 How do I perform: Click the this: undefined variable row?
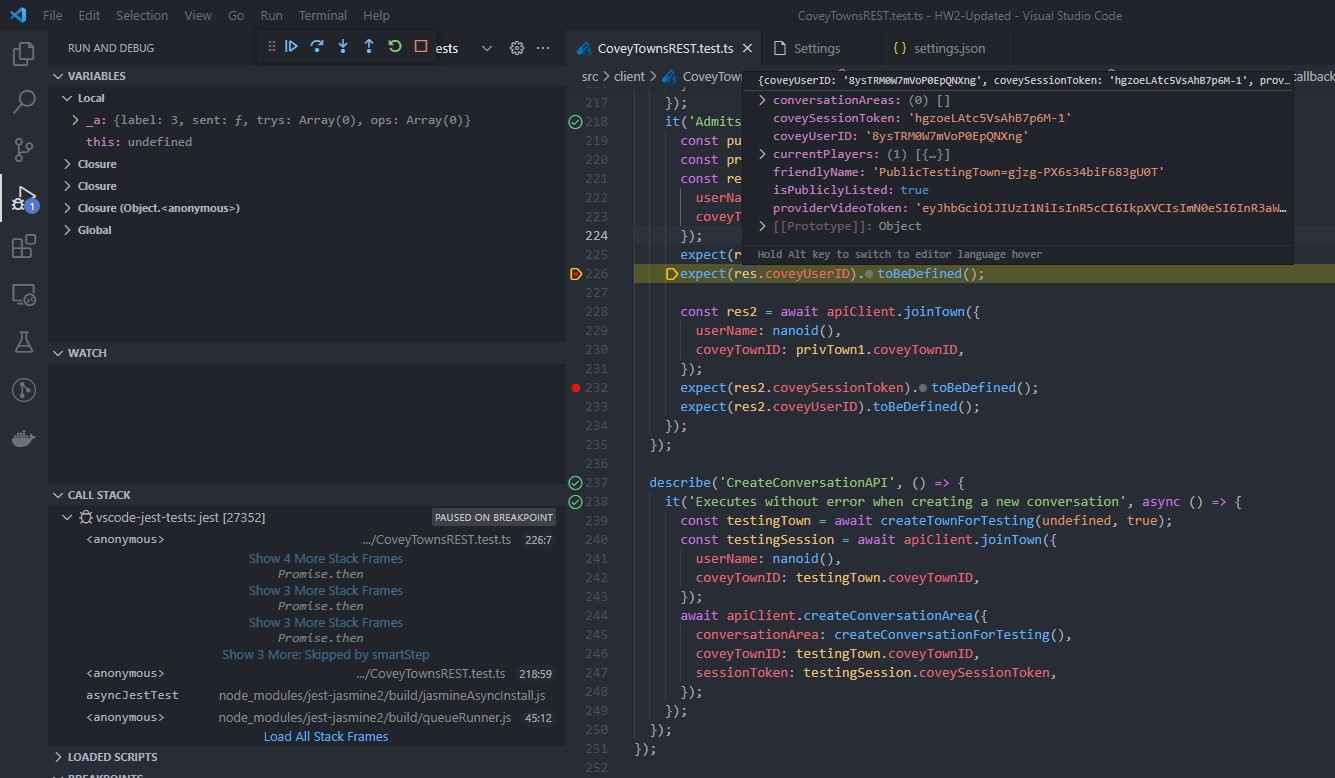point(306,142)
